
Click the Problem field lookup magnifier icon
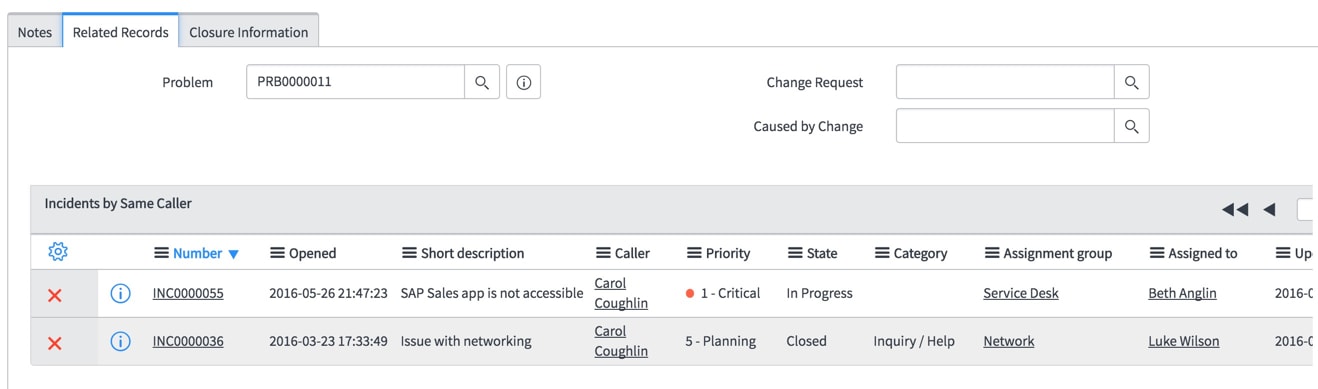pos(482,82)
